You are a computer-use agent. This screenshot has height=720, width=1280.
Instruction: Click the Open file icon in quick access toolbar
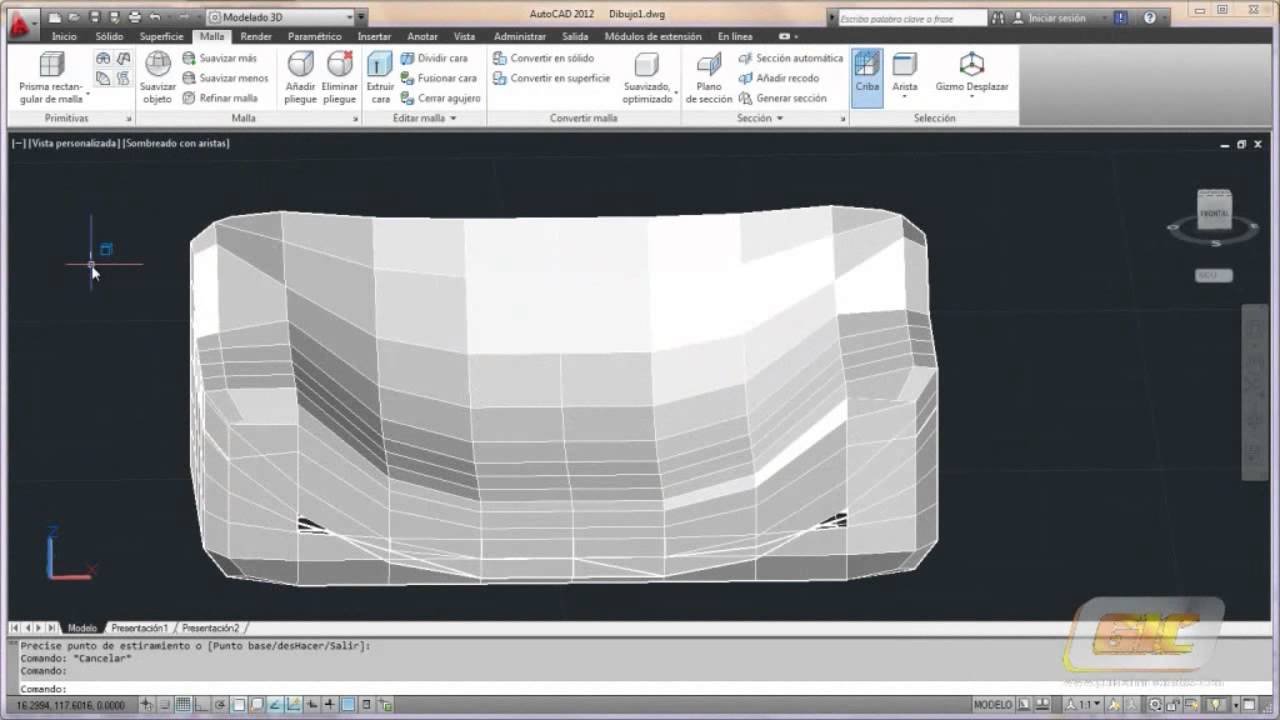click(74, 17)
